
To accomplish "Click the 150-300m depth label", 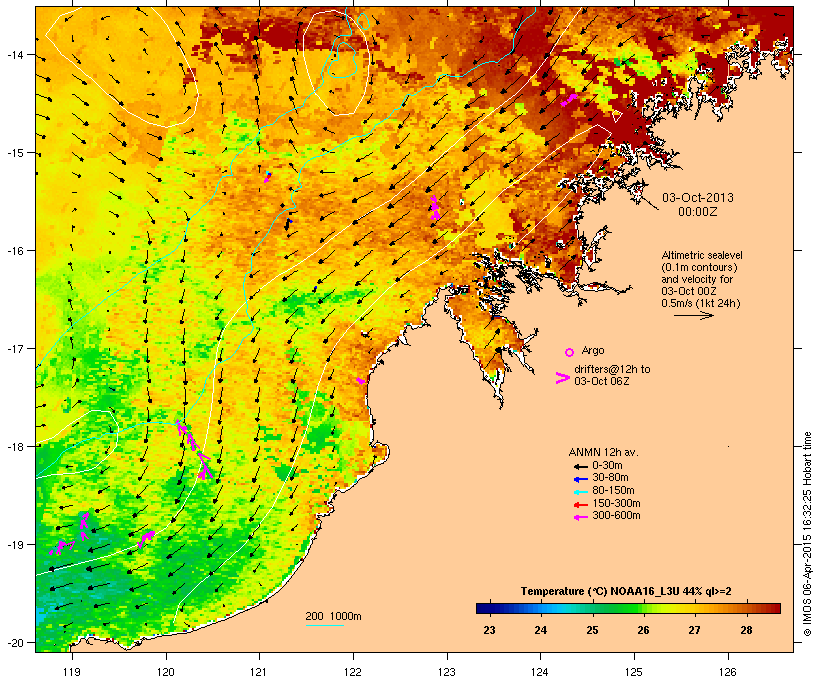I will tap(616, 503).
